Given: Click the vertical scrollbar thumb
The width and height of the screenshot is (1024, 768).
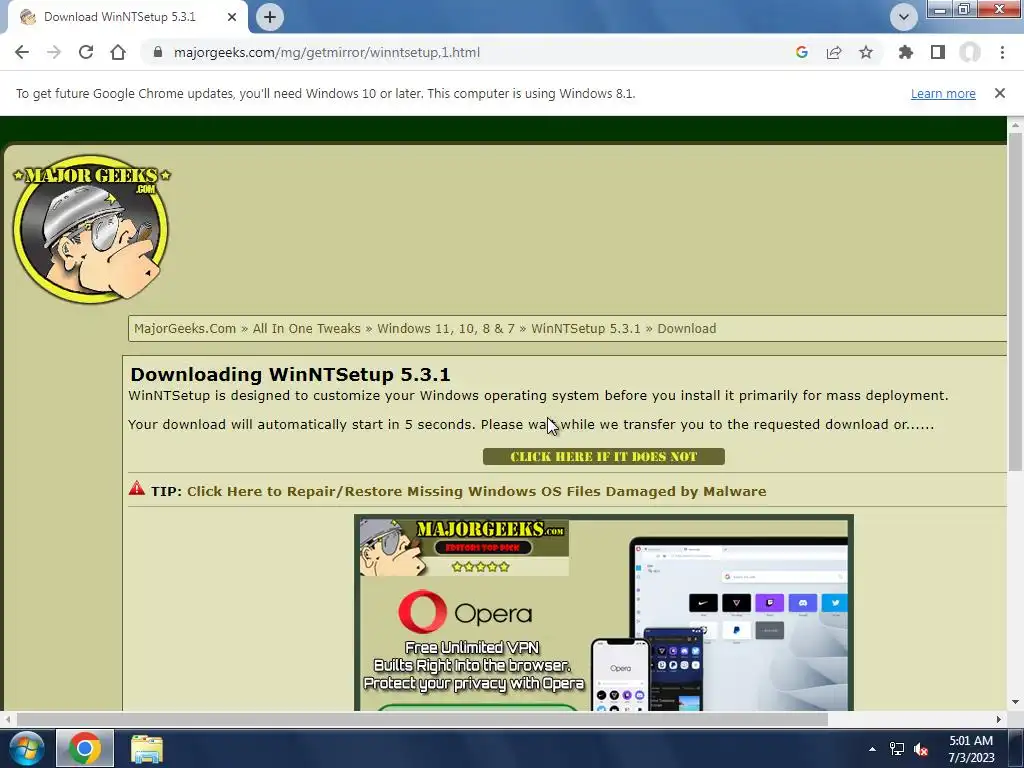Looking at the screenshot, I should tap(1015, 300).
